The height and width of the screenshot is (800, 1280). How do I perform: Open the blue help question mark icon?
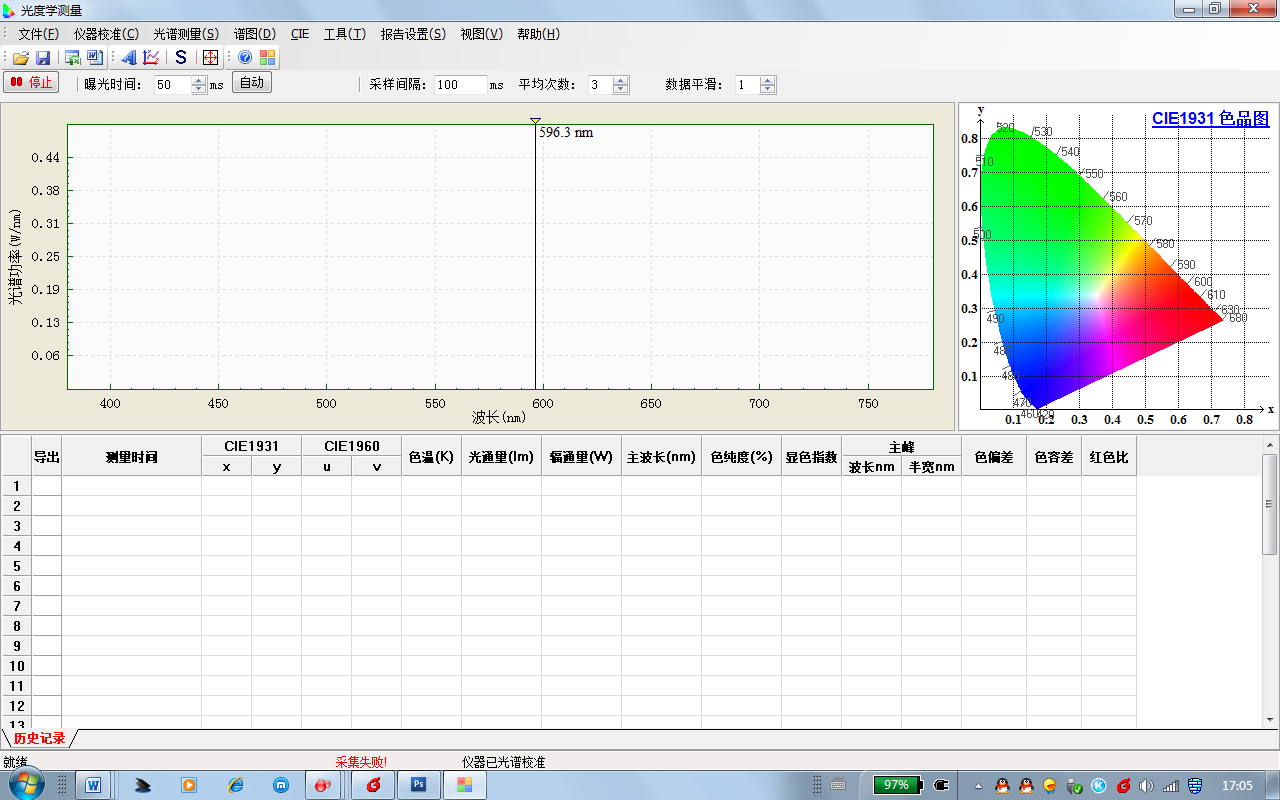pyautogui.click(x=245, y=58)
